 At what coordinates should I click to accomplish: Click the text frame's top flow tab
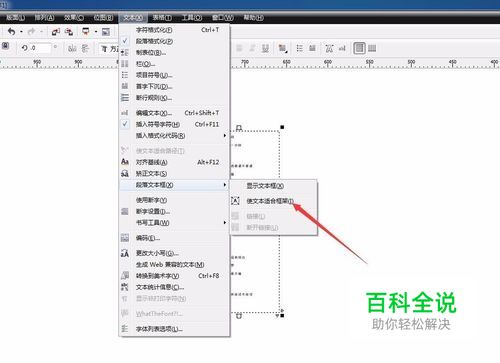pos(239,128)
